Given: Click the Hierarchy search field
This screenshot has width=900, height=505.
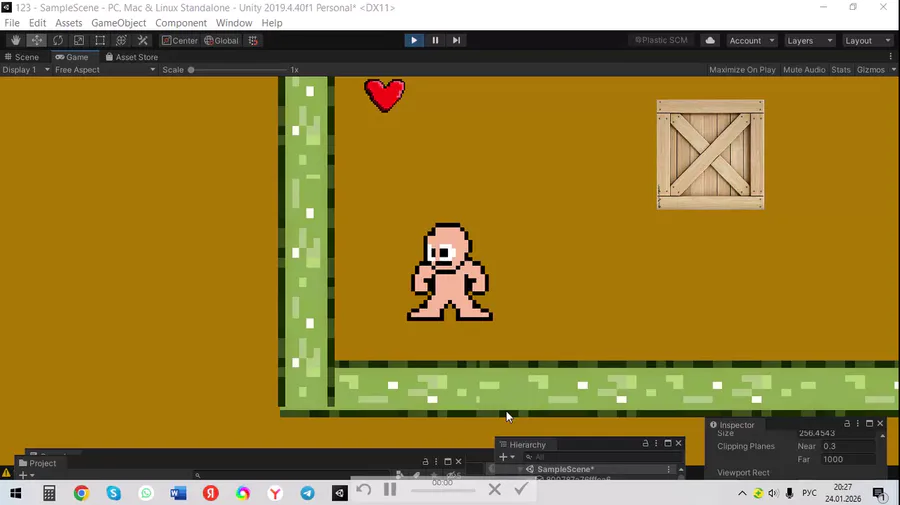Looking at the screenshot, I should (602, 457).
